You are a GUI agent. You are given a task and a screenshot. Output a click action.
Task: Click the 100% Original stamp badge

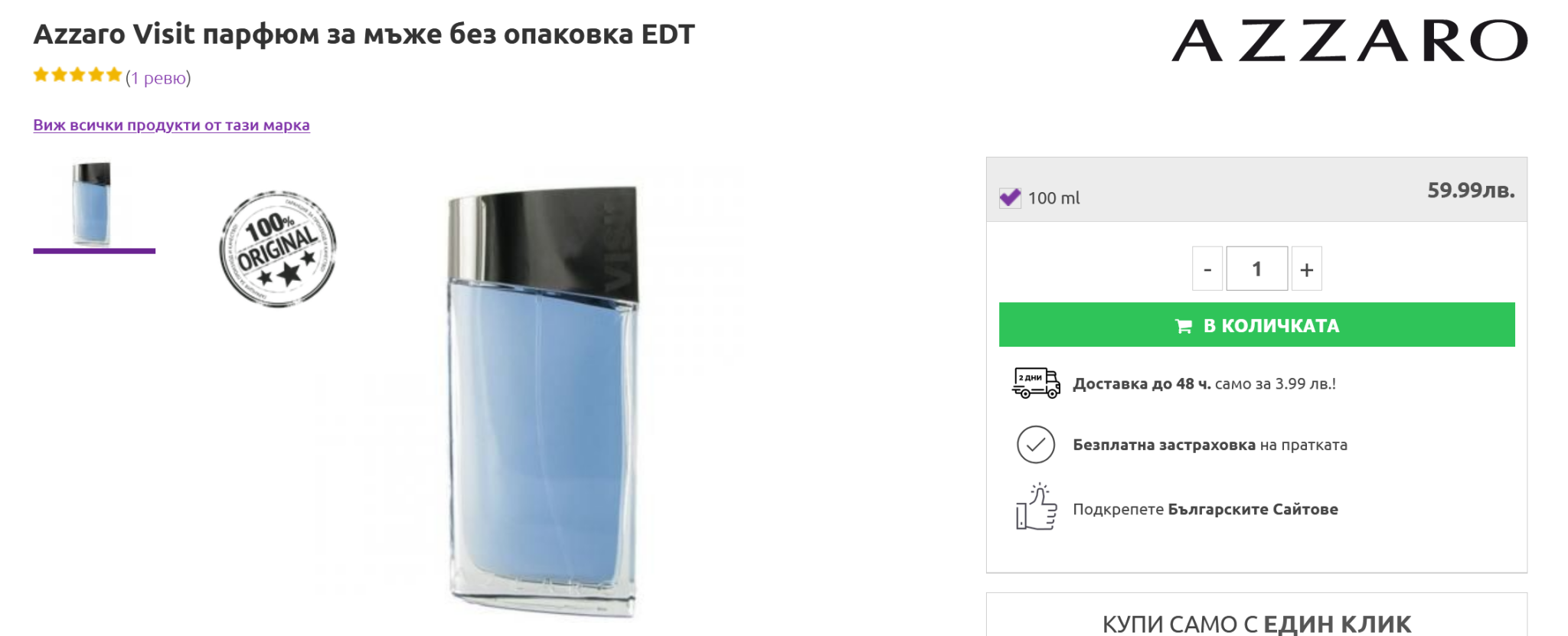click(x=277, y=250)
